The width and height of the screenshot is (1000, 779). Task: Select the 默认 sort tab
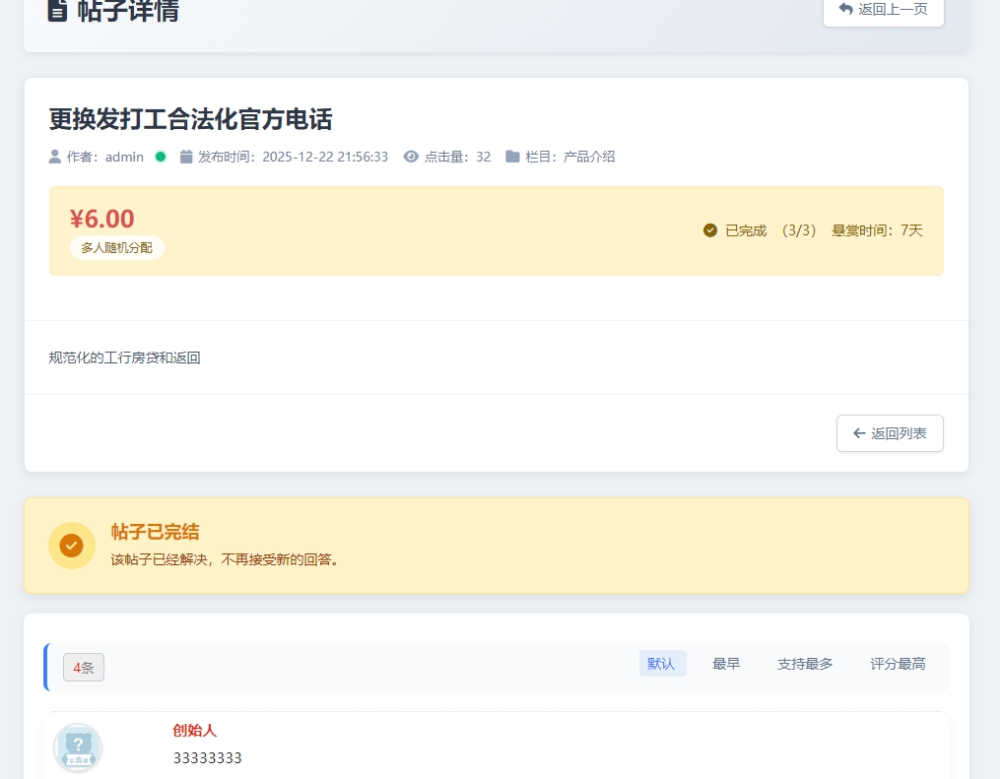pyautogui.click(x=661, y=664)
